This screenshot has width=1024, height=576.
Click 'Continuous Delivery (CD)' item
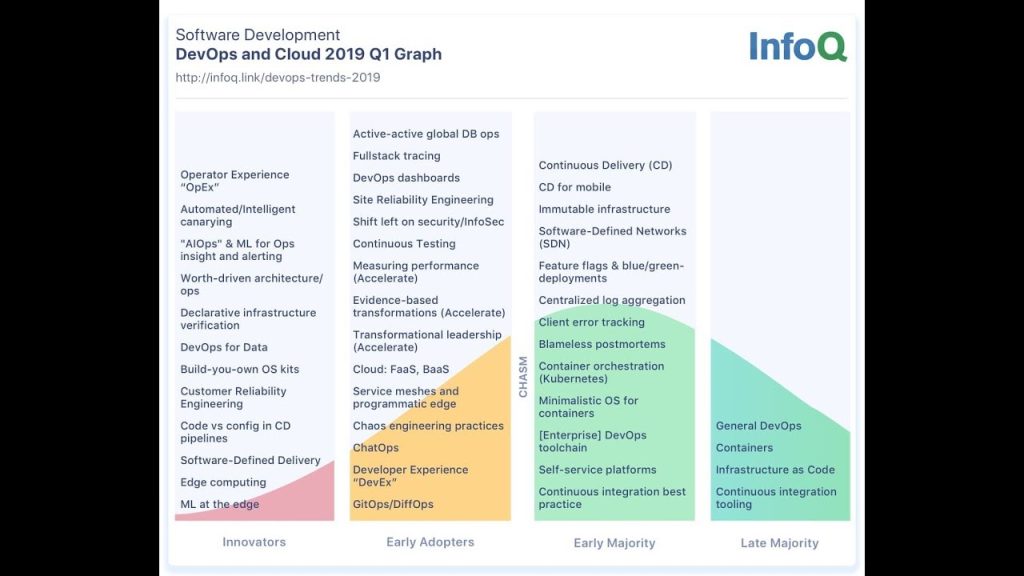(605, 165)
